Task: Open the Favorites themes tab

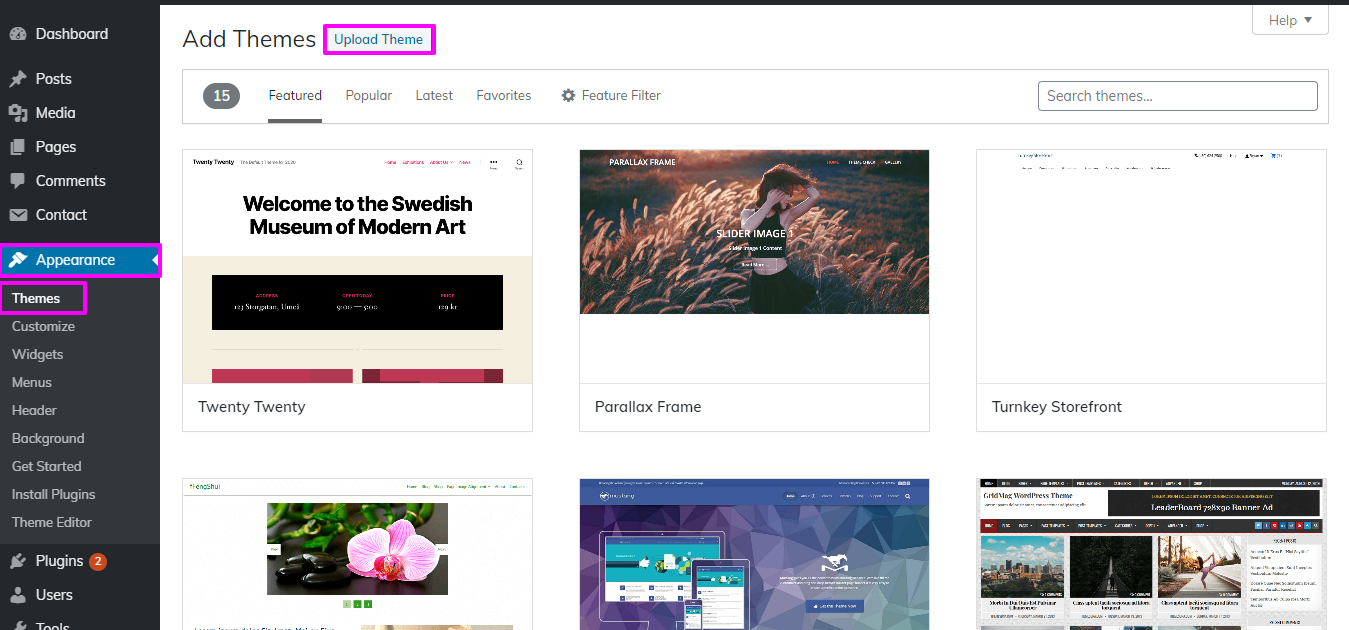Action: (503, 96)
